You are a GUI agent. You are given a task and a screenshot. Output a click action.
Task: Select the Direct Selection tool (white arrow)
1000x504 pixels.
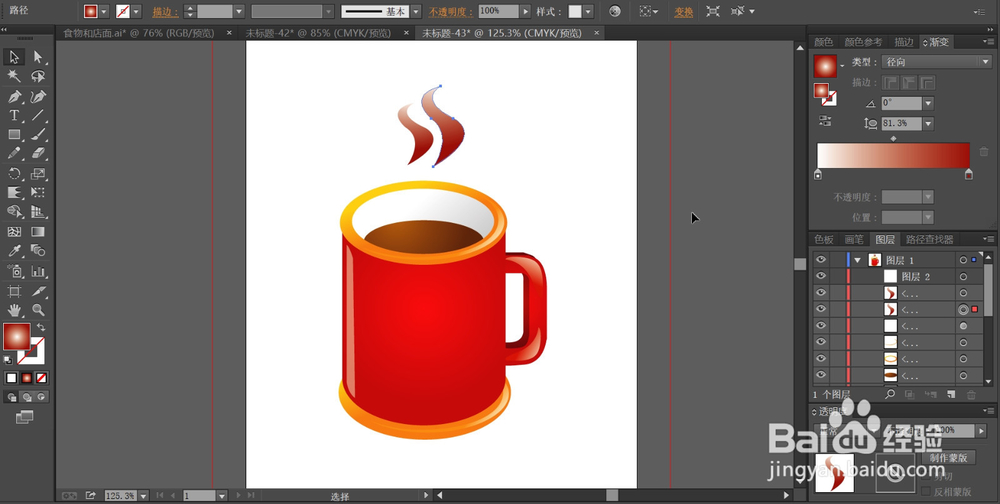click(38, 57)
